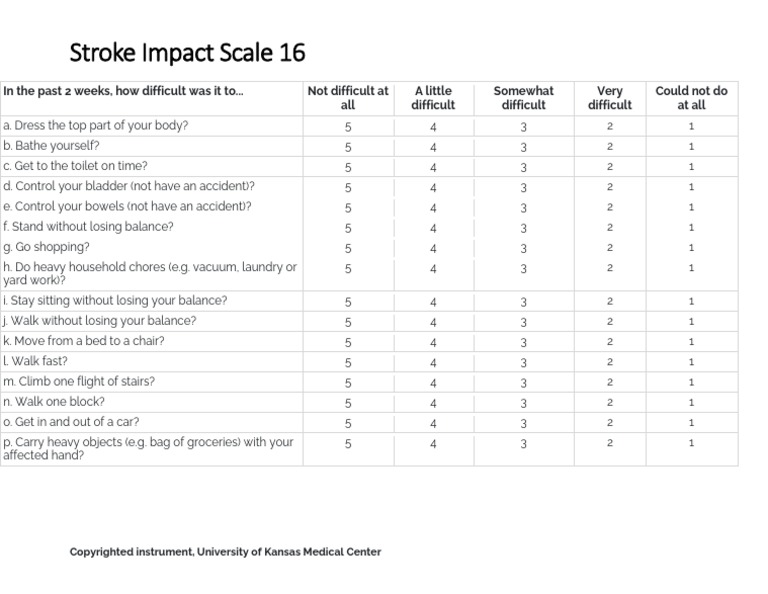Click the 'Stroke Impact Scale 16' title
The image size is (768, 594).
[x=187, y=52]
